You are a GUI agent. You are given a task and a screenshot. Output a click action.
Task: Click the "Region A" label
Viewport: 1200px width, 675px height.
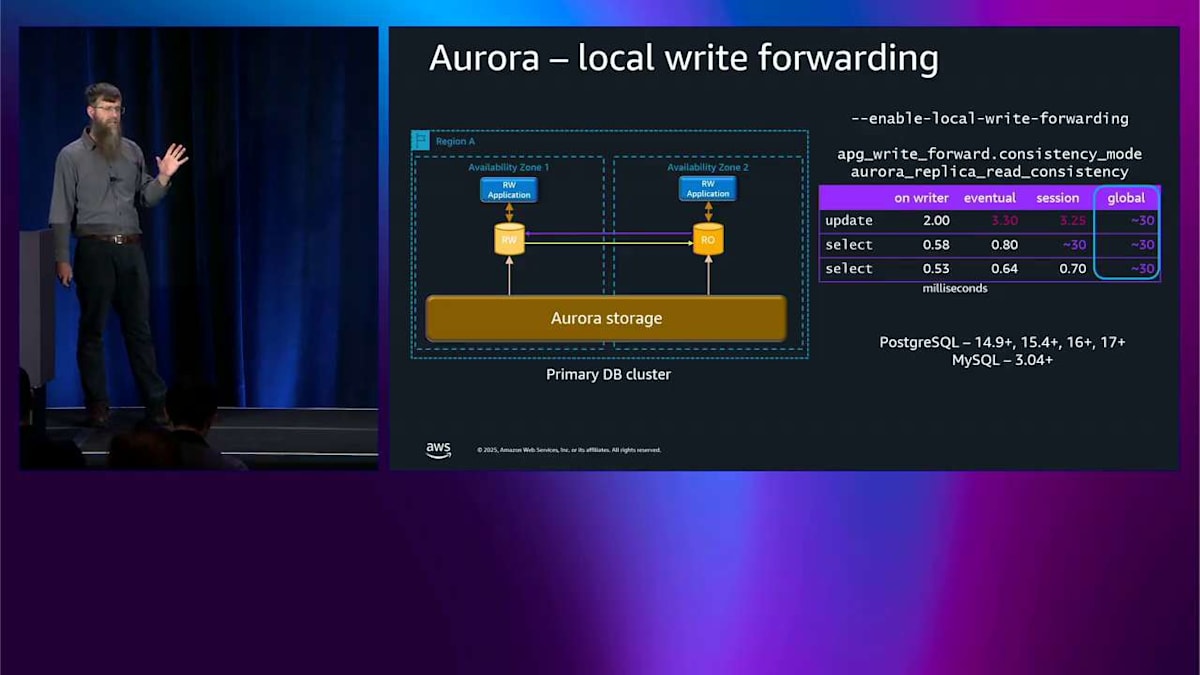(x=455, y=142)
